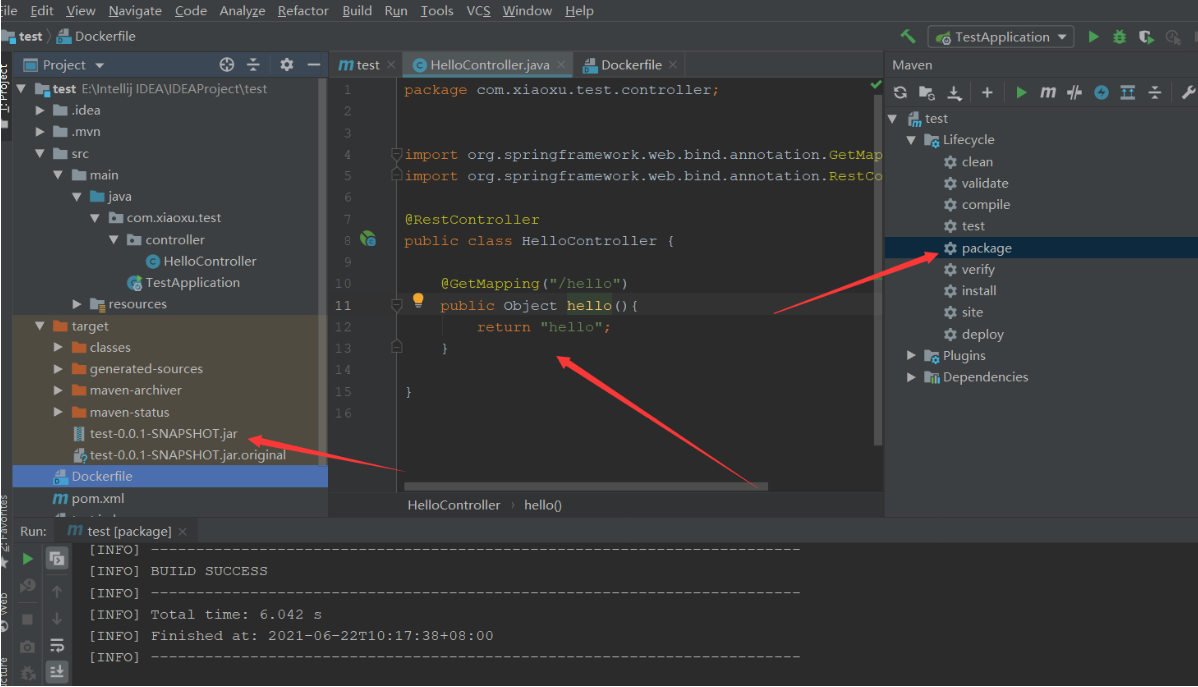Open the Navigate menu
This screenshot has height=687, width=1198.
[x=135, y=11]
